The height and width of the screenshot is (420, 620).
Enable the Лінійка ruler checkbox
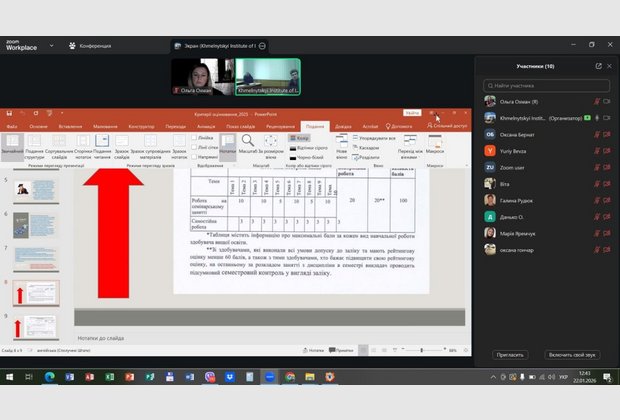click(x=194, y=138)
